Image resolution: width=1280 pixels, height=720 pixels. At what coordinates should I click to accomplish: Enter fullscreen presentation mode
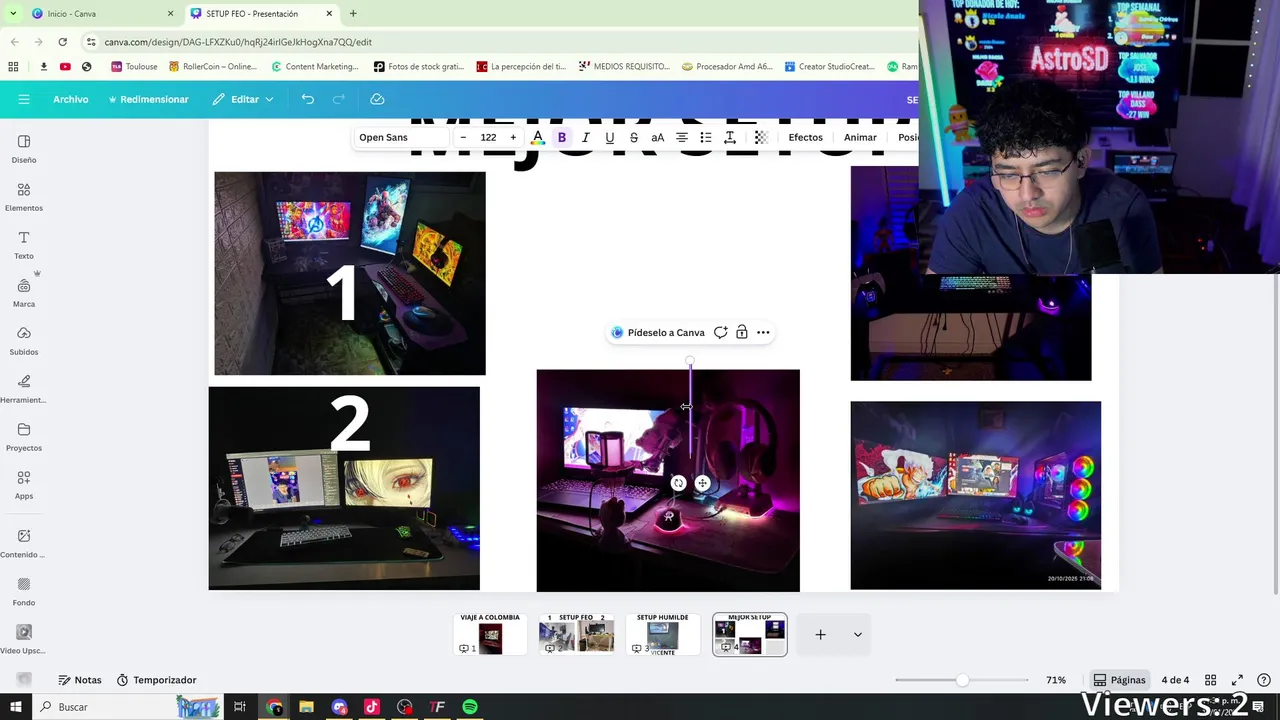tap(1237, 680)
